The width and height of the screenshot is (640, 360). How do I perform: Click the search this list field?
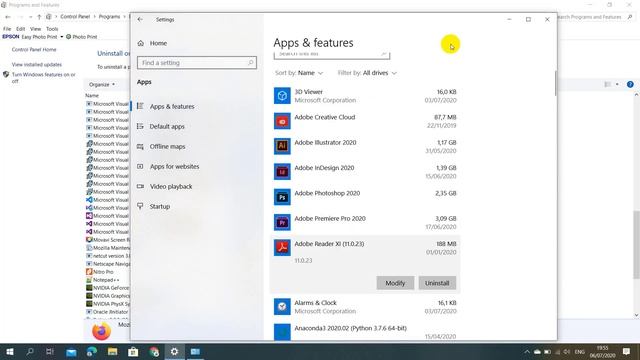point(332,55)
